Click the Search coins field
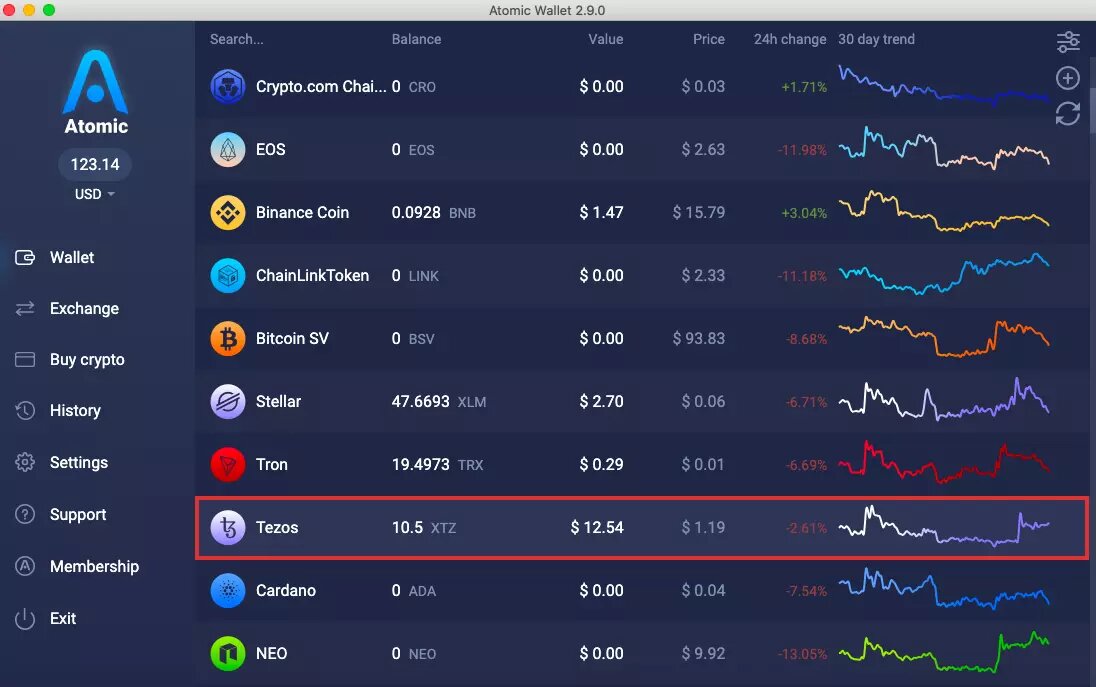Image resolution: width=1096 pixels, height=687 pixels. click(237, 39)
